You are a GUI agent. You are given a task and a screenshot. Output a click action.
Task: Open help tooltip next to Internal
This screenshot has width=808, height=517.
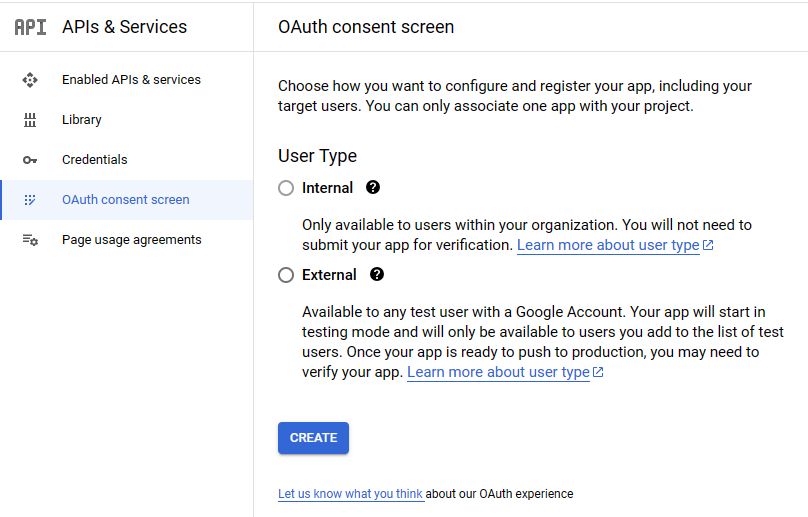tap(373, 187)
